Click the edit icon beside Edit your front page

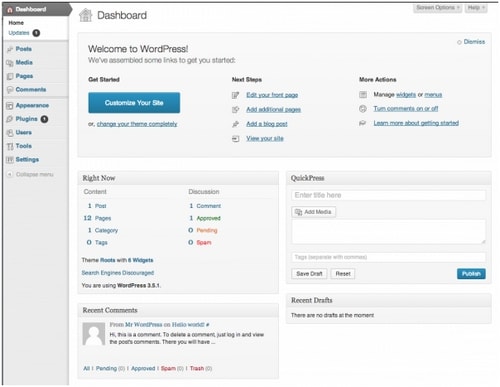(x=236, y=95)
